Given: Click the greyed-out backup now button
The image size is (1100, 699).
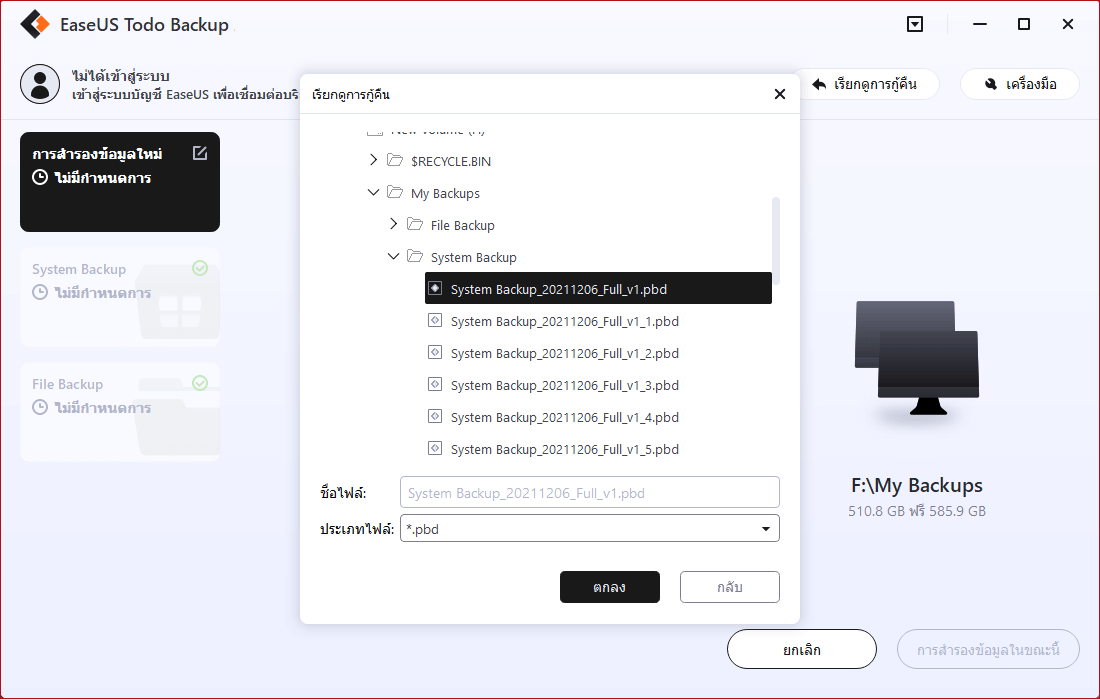Looking at the screenshot, I should pos(988,650).
